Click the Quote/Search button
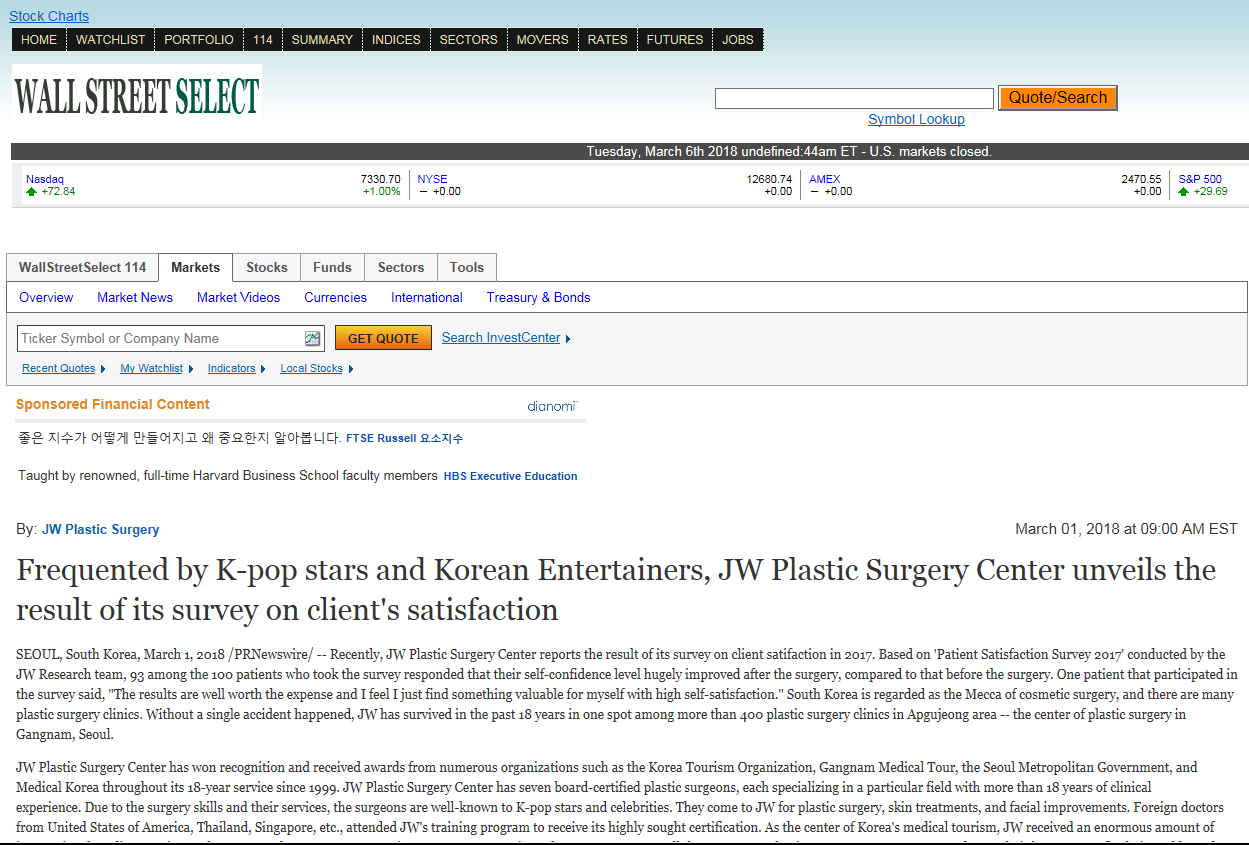This screenshot has width=1249, height=845. [1058, 98]
